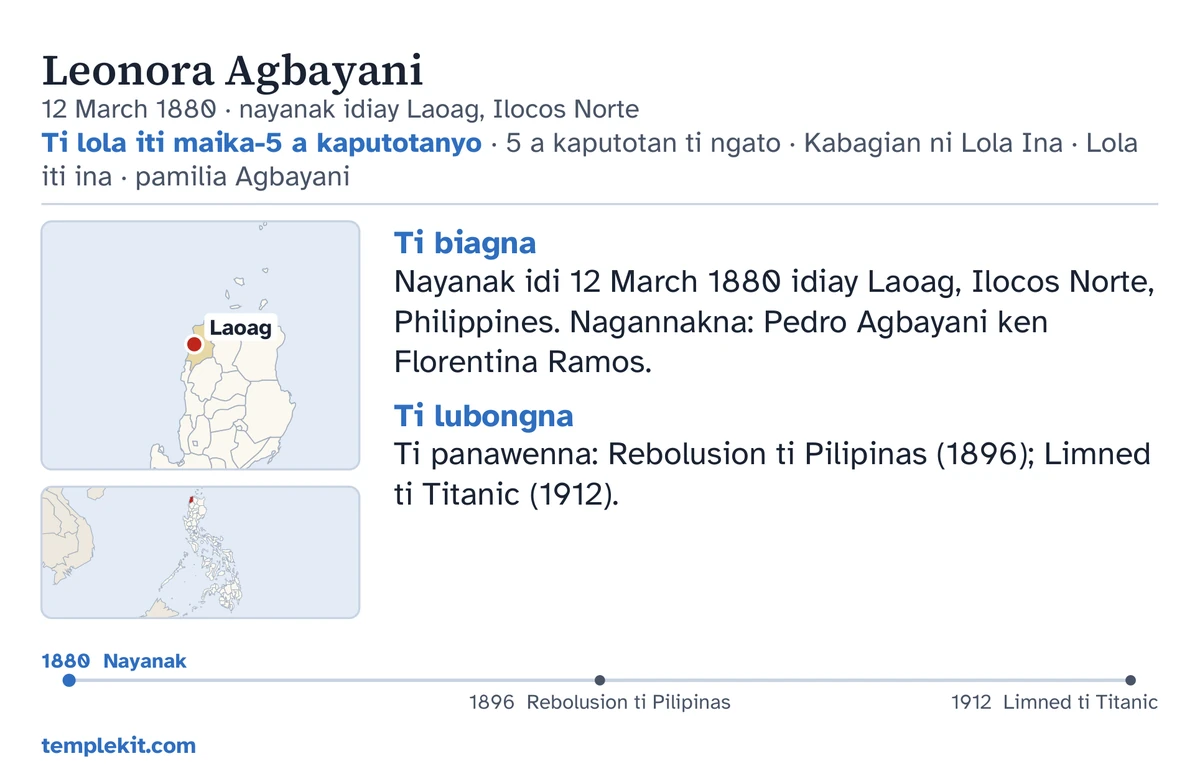Click the Leonora Agbayani heading

[232, 70]
